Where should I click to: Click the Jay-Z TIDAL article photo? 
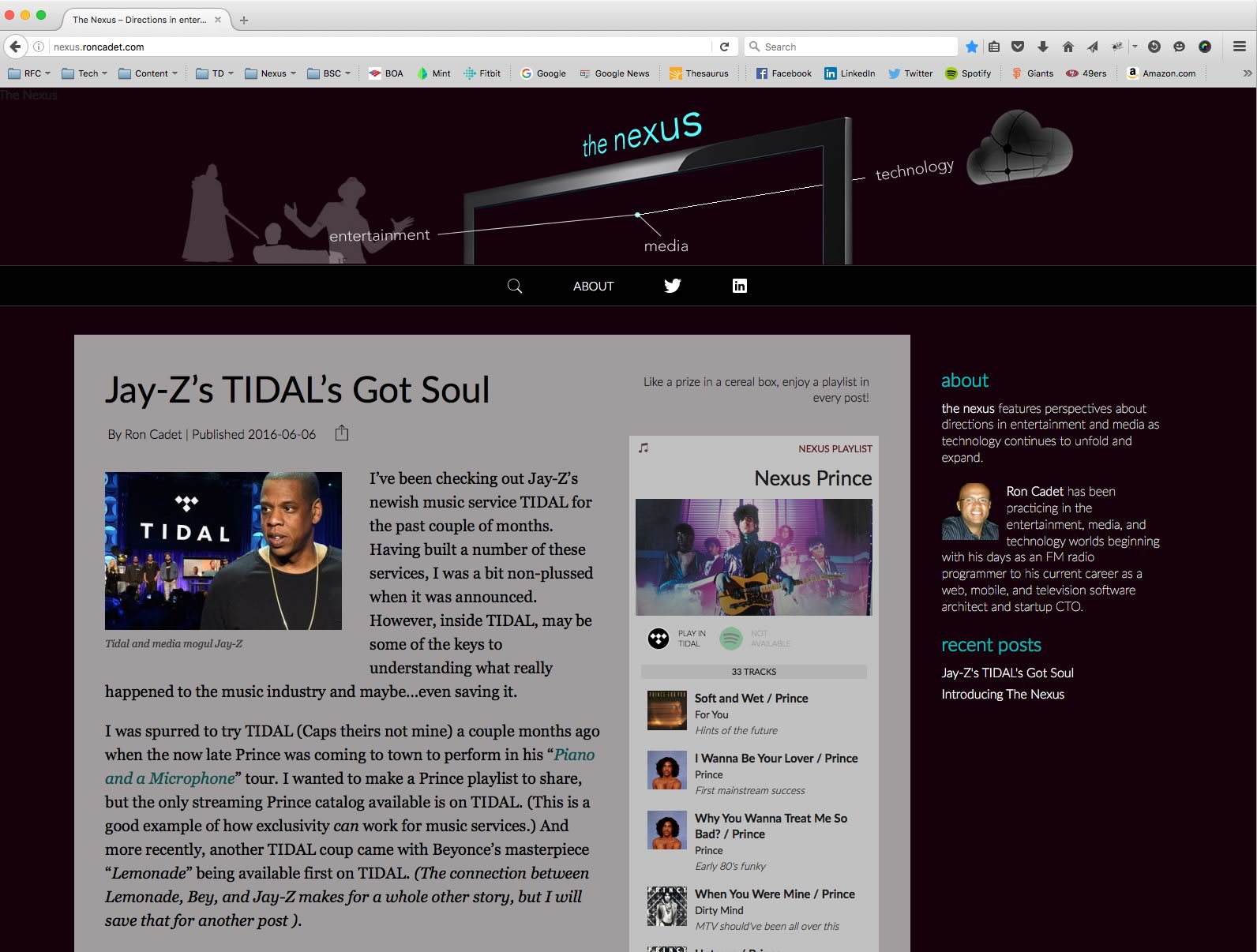(x=223, y=551)
